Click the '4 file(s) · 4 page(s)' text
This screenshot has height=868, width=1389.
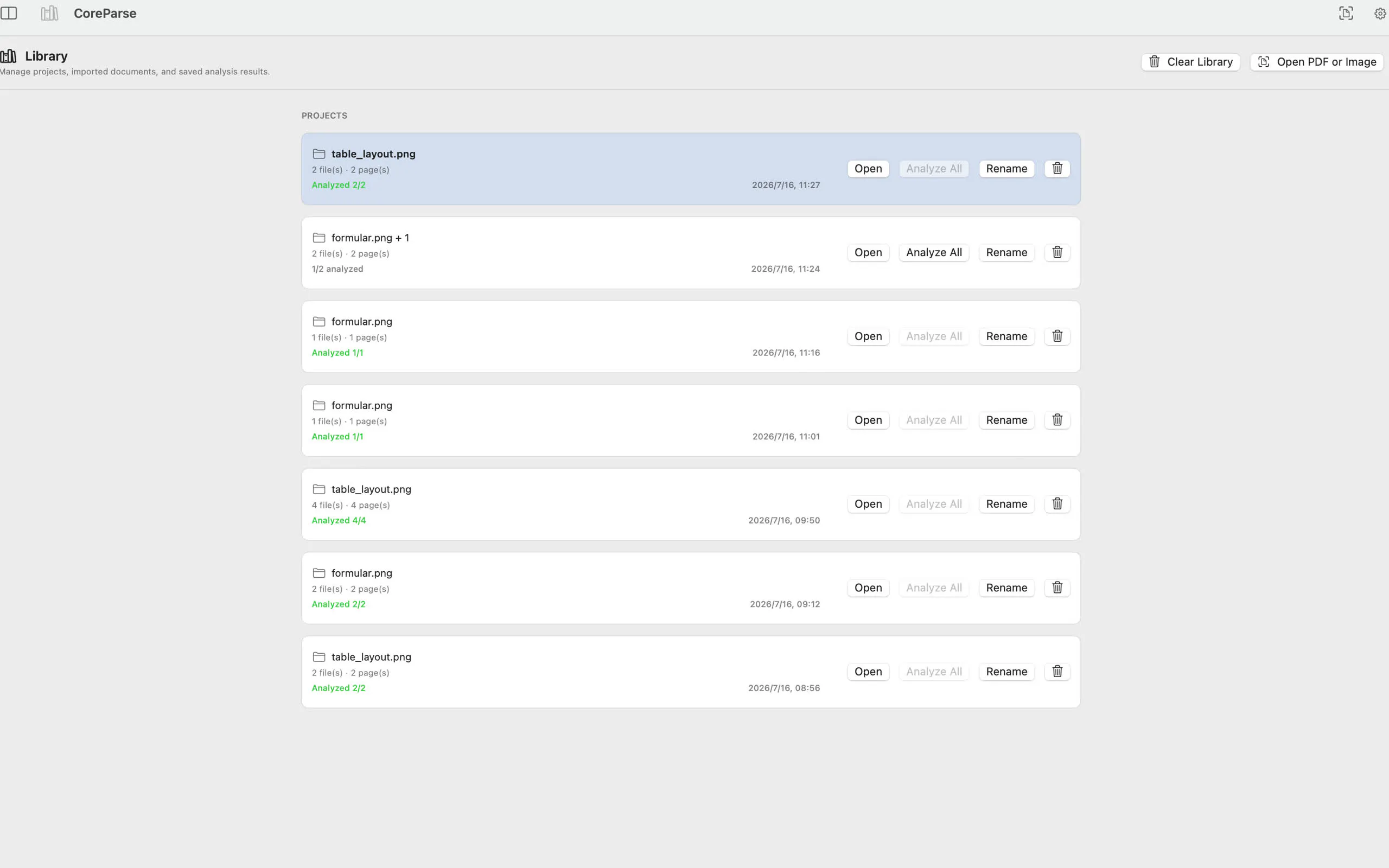click(x=351, y=505)
